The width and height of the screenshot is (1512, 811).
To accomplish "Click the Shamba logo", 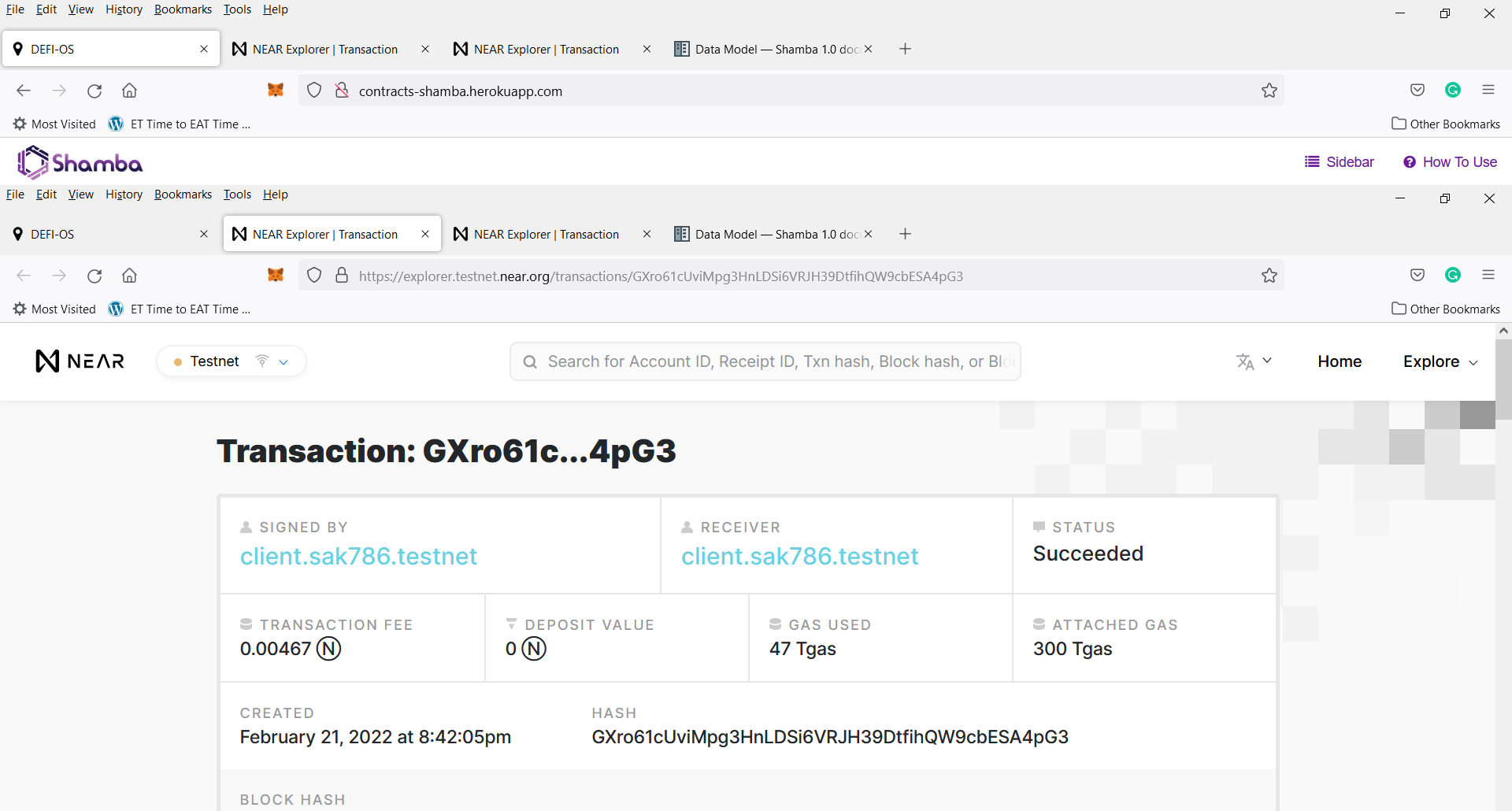I will tap(80, 162).
